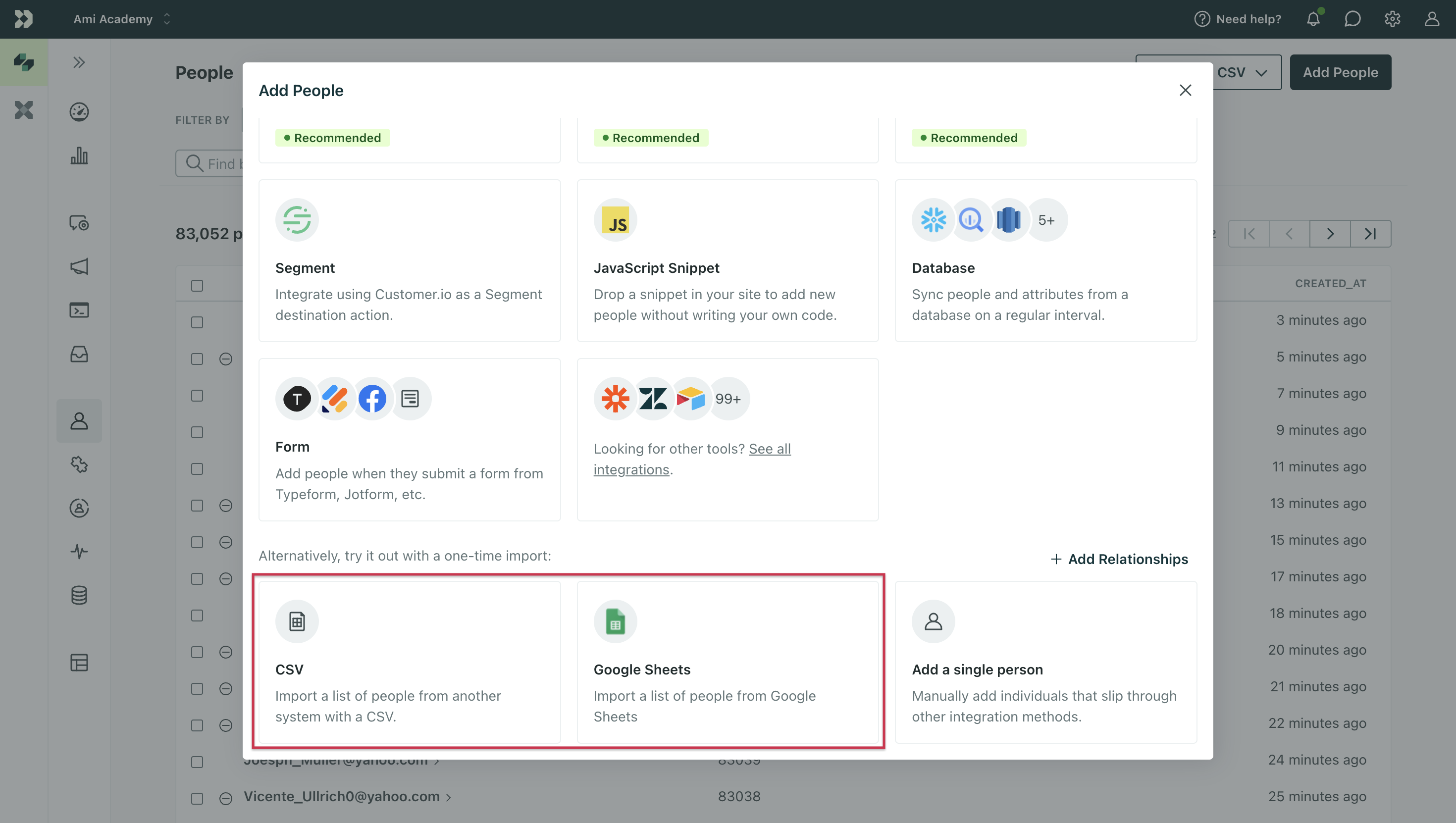The image size is (1456, 823).
Task: Open the user circle icon in the sidebar
Action: pos(79,508)
